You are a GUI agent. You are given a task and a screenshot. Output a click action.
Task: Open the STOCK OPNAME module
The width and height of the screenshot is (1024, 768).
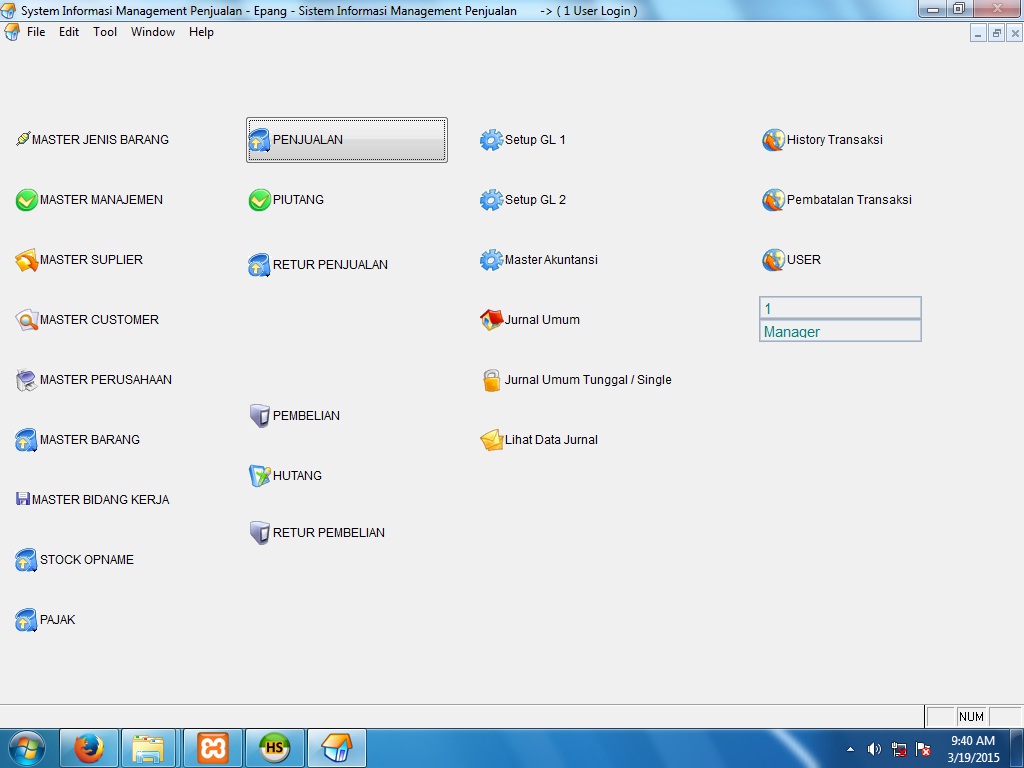(x=86, y=560)
